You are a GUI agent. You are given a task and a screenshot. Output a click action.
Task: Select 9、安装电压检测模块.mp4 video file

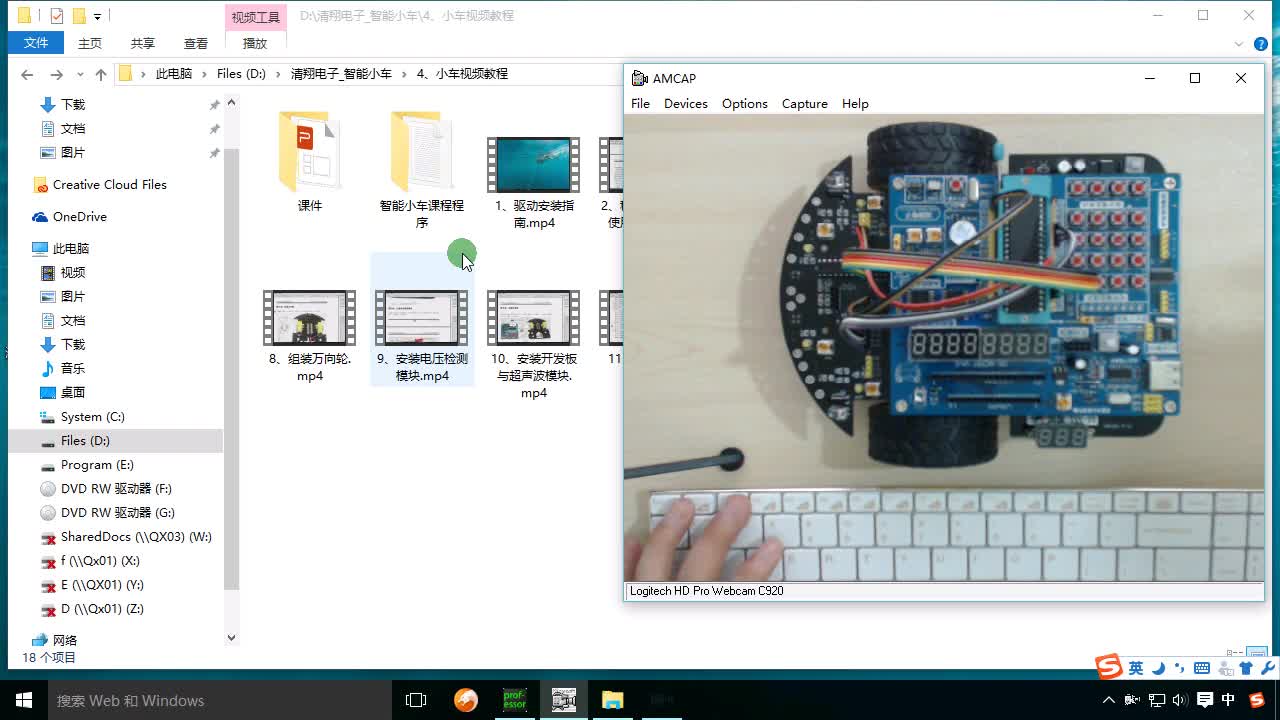pyautogui.click(x=421, y=336)
